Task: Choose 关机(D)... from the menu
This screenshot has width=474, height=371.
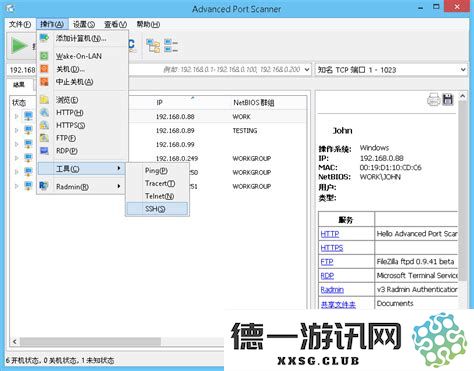Action: point(82,69)
